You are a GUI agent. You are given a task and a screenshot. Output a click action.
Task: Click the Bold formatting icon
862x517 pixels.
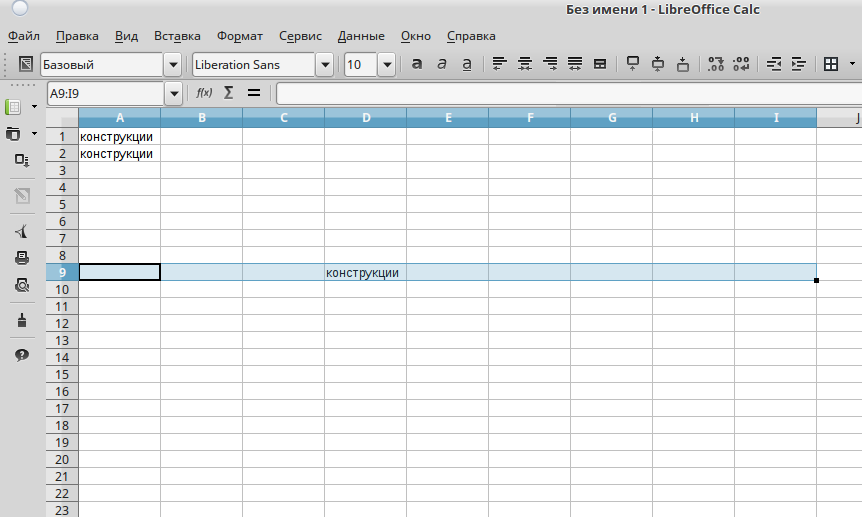point(417,65)
